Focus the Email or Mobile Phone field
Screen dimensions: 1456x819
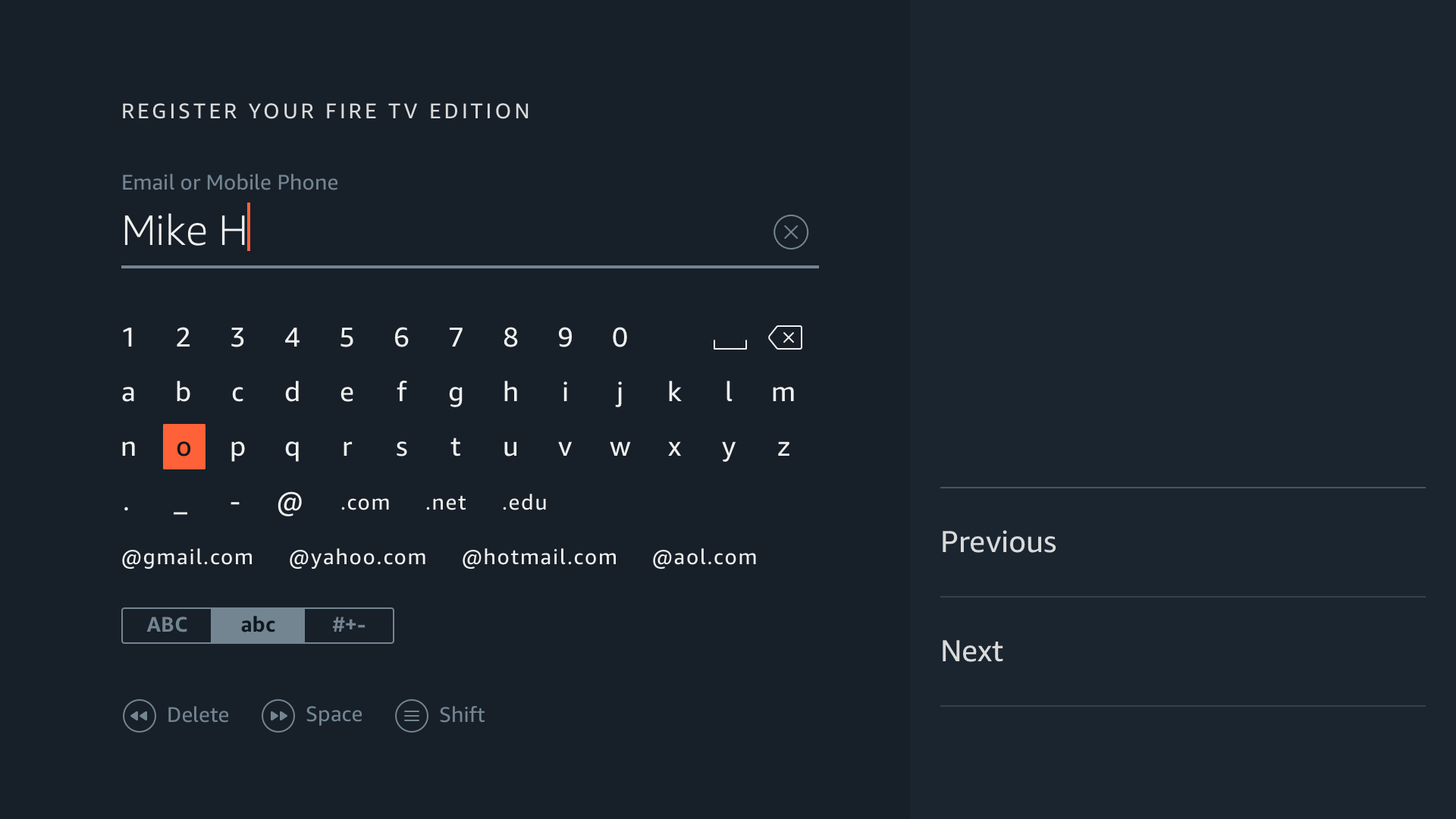click(440, 231)
